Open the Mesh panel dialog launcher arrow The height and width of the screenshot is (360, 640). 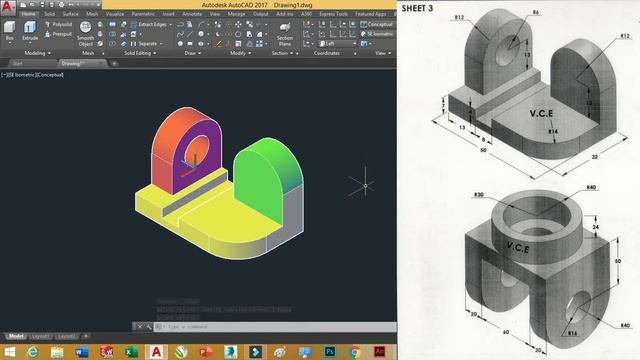coord(103,53)
